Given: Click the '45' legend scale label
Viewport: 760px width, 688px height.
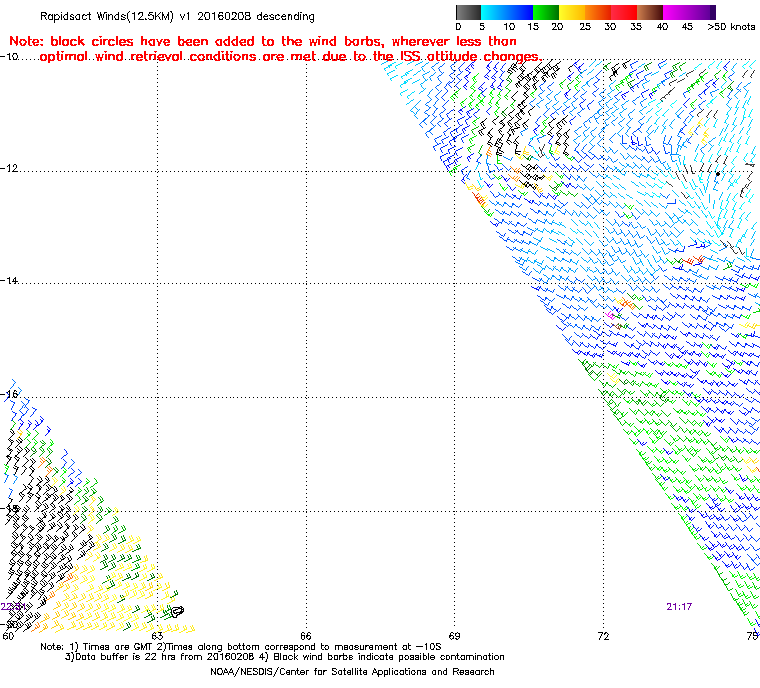Looking at the screenshot, I should [687, 27].
